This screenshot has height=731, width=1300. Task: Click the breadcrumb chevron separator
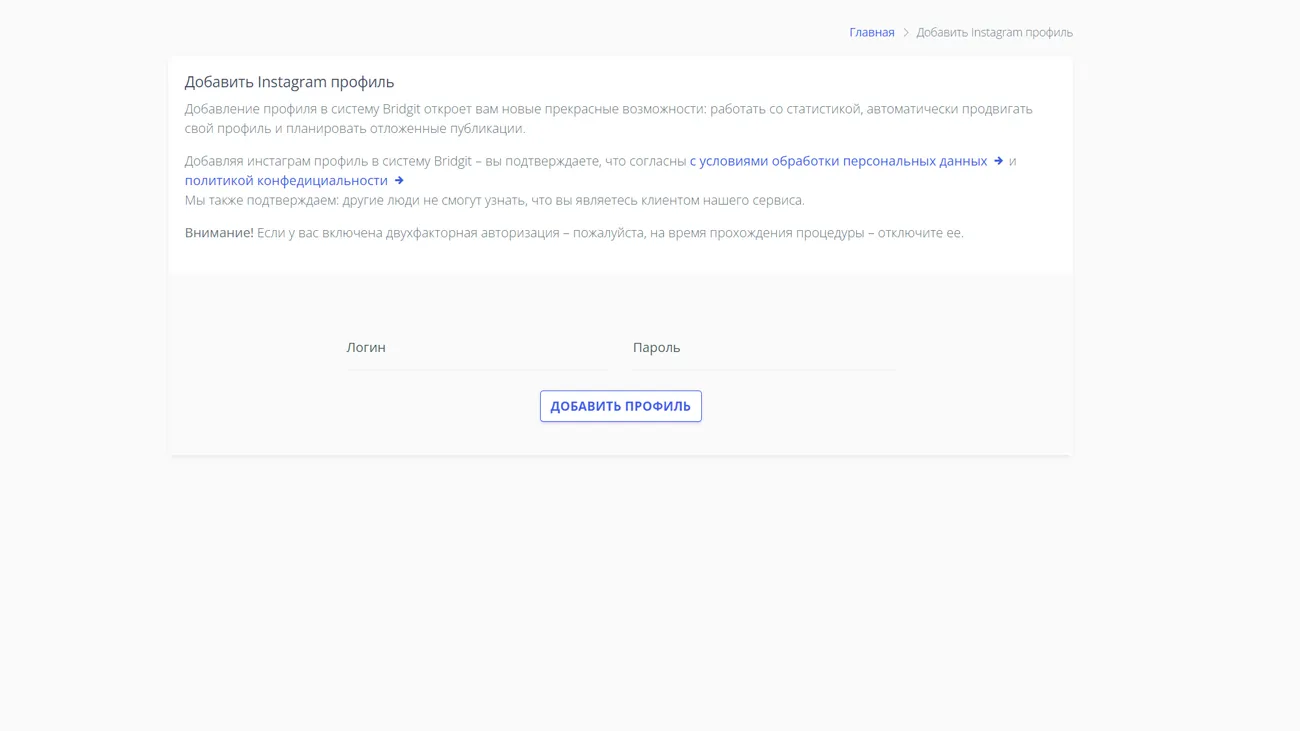coord(906,32)
